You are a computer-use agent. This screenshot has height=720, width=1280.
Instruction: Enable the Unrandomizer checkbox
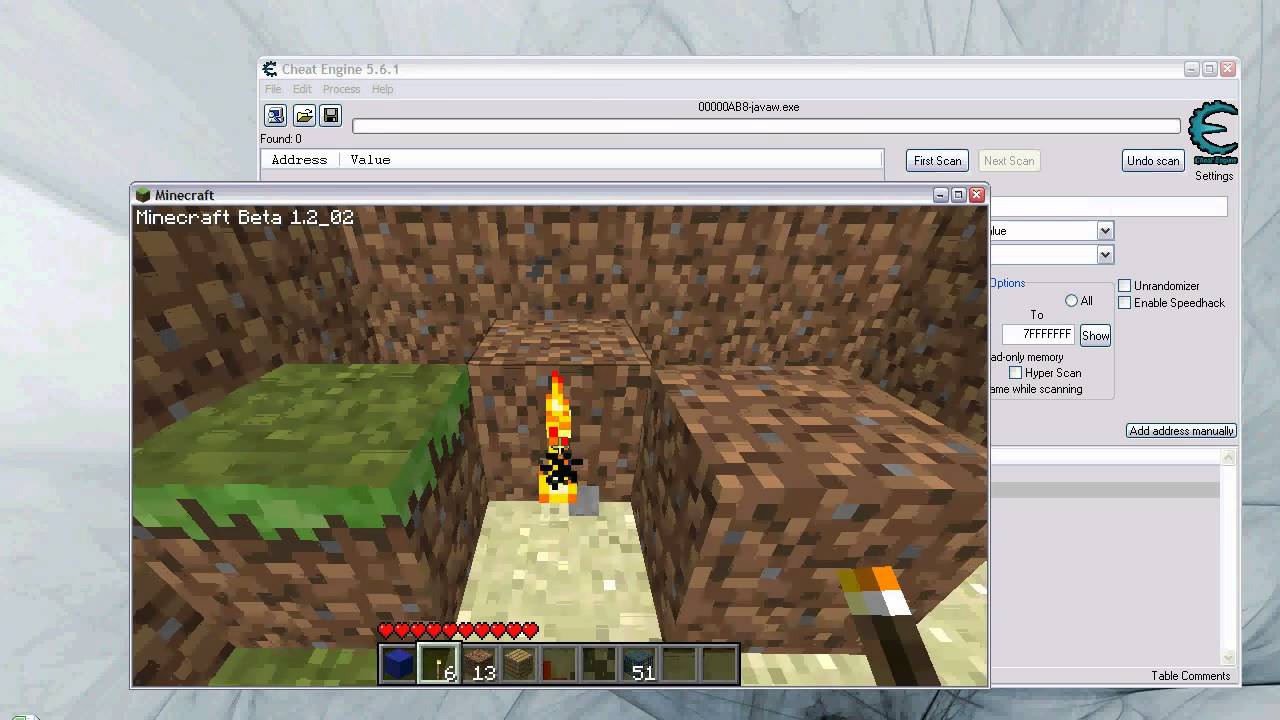click(x=1124, y=286)
